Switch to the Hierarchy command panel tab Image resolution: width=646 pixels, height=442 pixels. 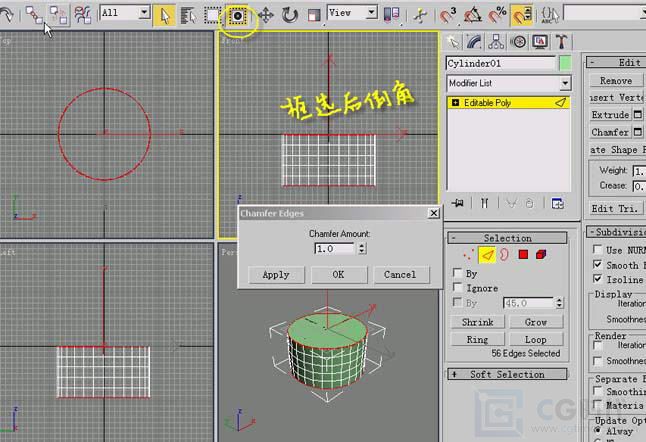tap(496, 42)
